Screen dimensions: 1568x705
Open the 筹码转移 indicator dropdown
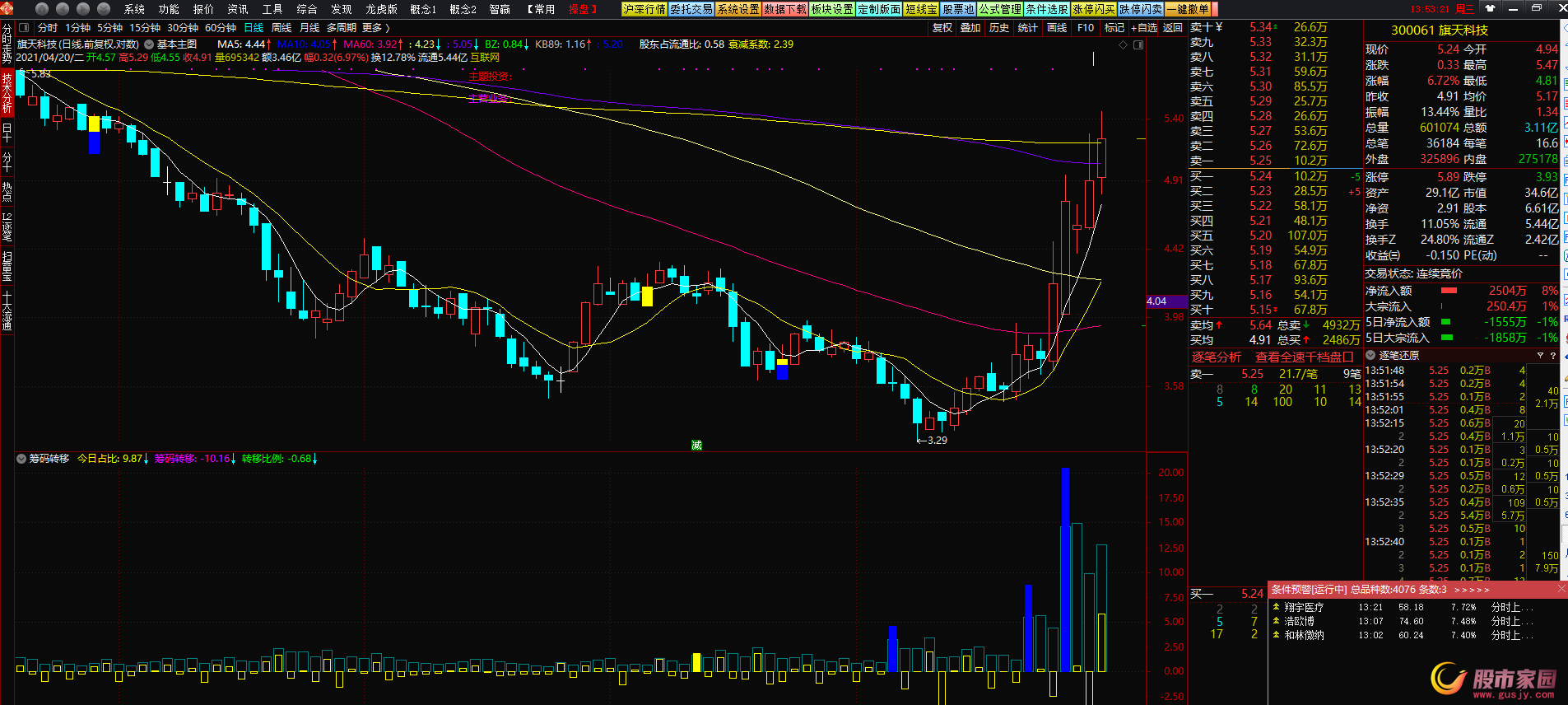pyautogui.click(x=21, y=459)
